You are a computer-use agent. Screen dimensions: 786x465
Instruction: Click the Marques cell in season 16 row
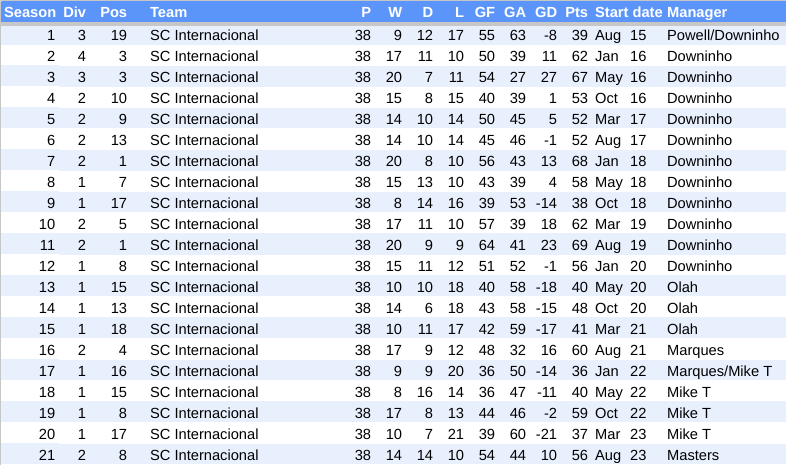pyautogui.click(x=695, y=350)
